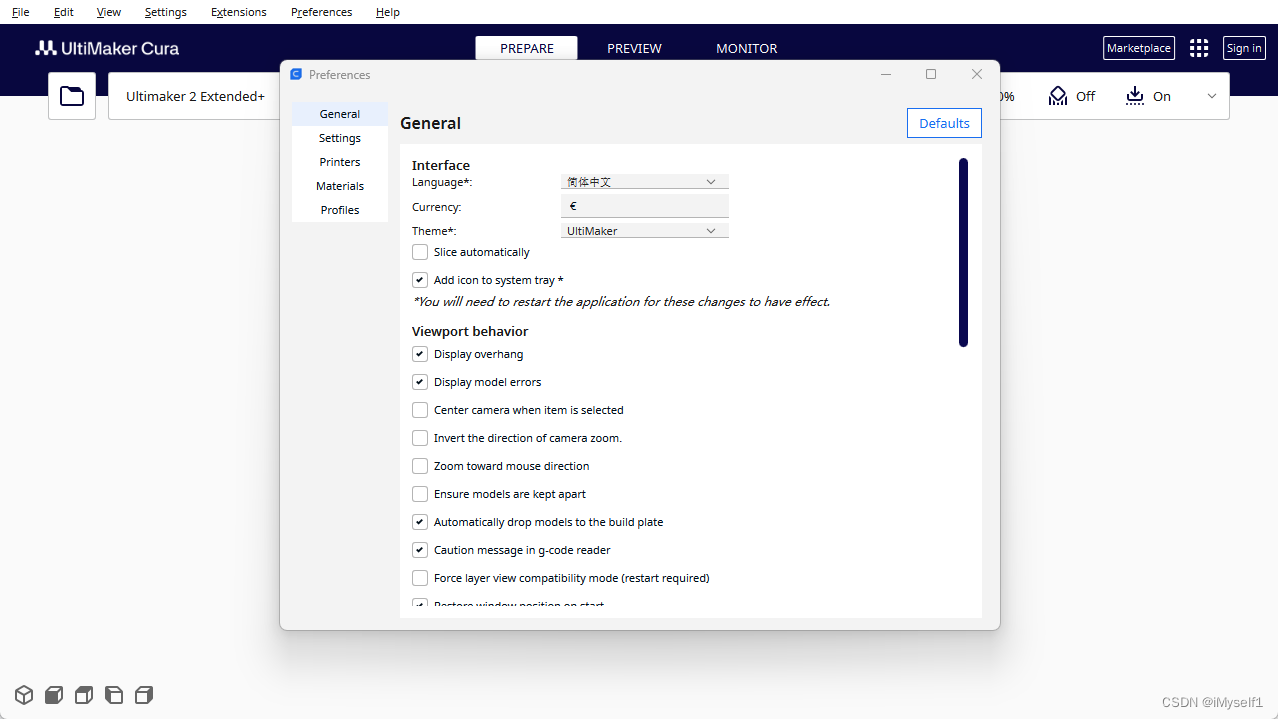This screenshot has width=1278, height=719.
Task: Select the top view cube icon
Action: pyautogui.click(x=84, y=695)
